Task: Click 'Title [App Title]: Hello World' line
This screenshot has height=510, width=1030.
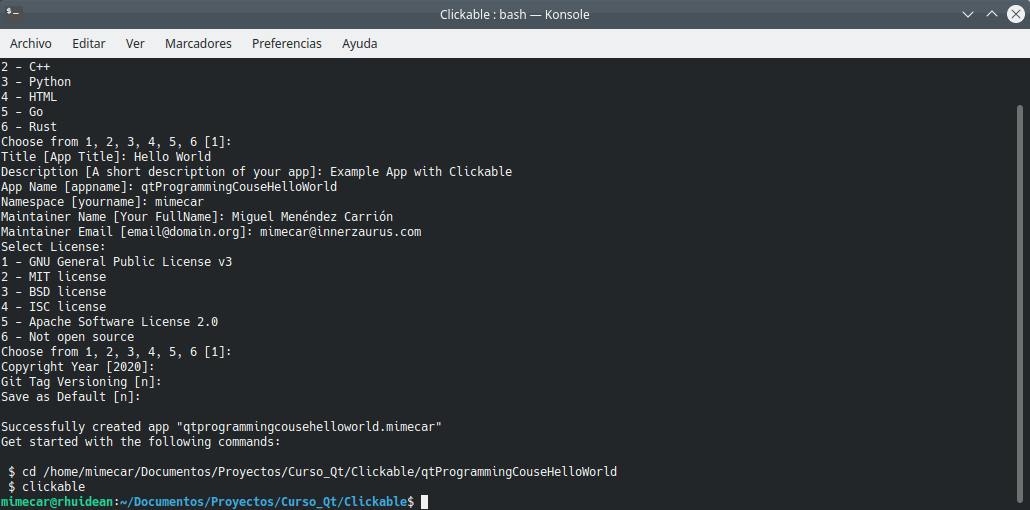Action: [x=106, y=157]
